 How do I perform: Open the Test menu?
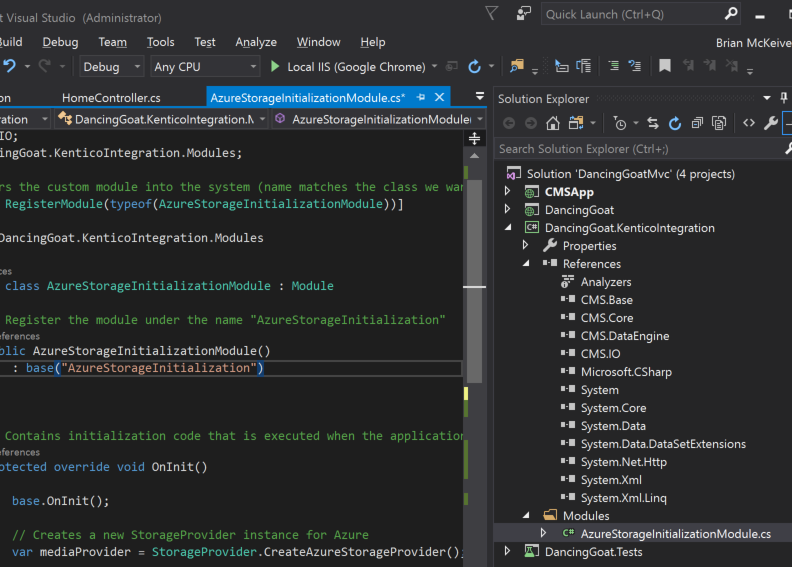click(205, 42)
